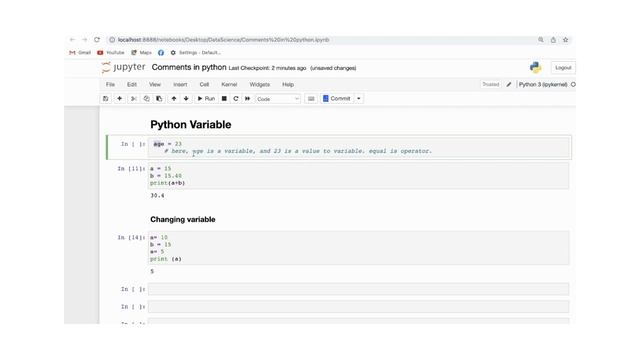Click the share icon in address bar
The height and width of the screenshot is (360, 640).
coord(553,40)
